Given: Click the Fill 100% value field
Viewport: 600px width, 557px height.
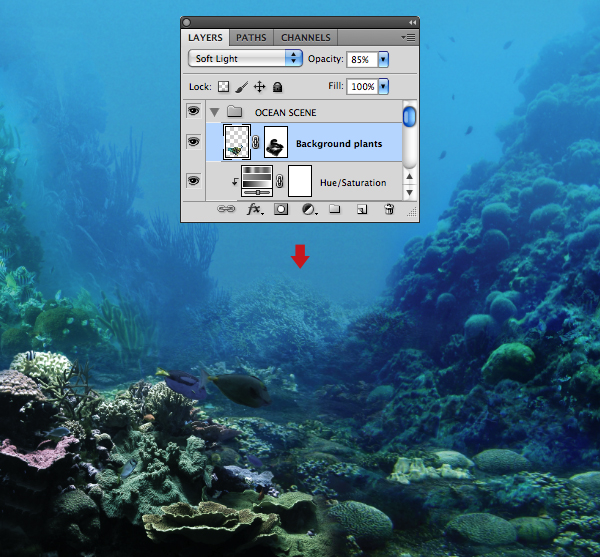Looking at the screenshot, I should point(362,86).
